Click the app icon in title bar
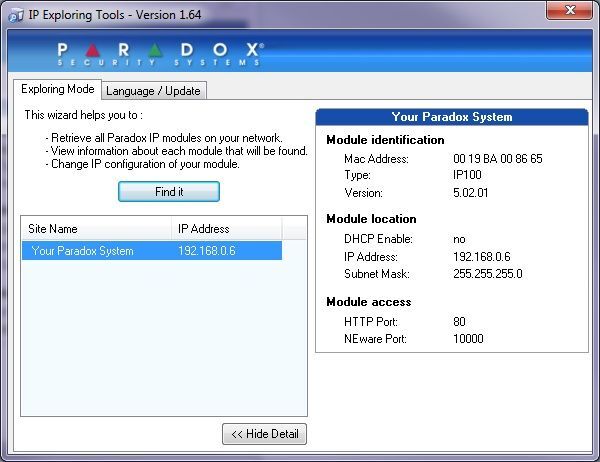 pos(15,12)
